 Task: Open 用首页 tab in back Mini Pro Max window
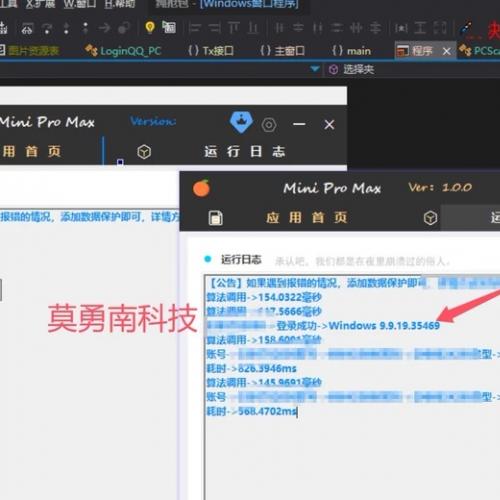point(31,151)
